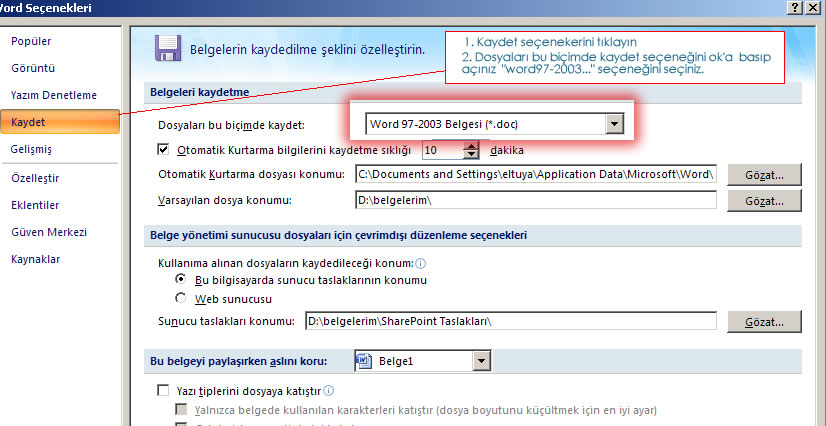Click the D:\belgelerim\ default location field
Image resolution: width=826 pixels, height=426 pixels.
[535, 200]
